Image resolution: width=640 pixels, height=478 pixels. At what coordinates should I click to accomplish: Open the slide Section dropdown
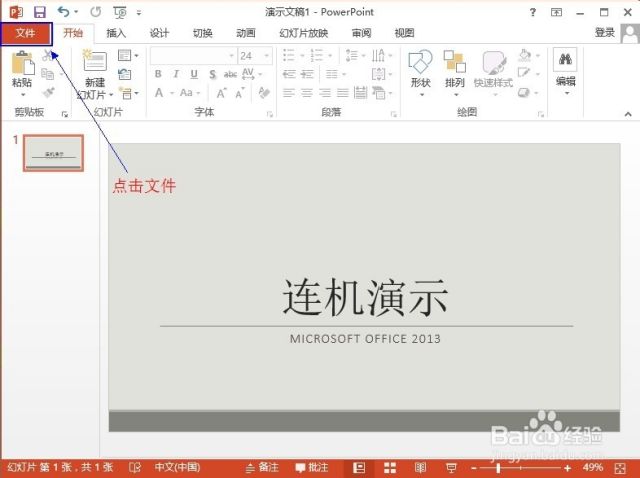(128, 93)
